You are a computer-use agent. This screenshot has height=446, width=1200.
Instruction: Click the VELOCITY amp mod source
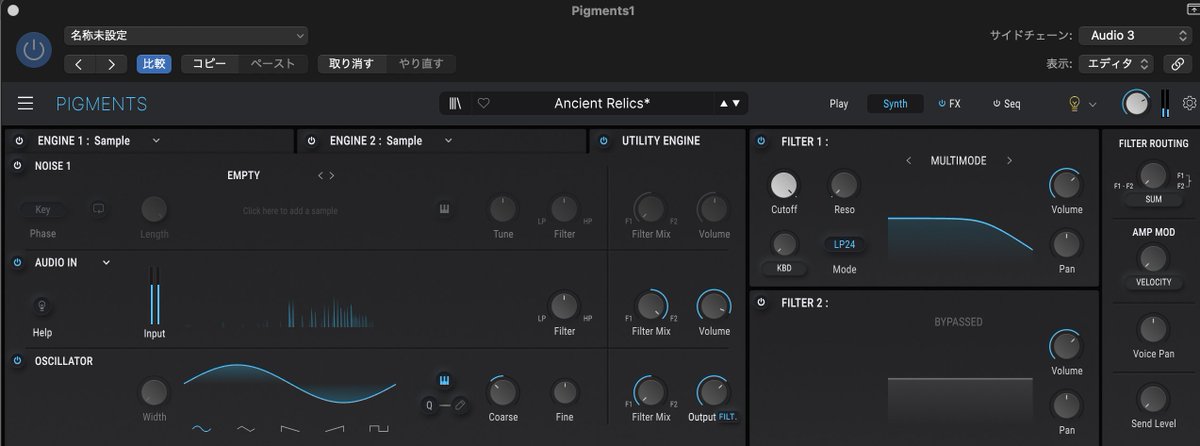click(1153, 282)
